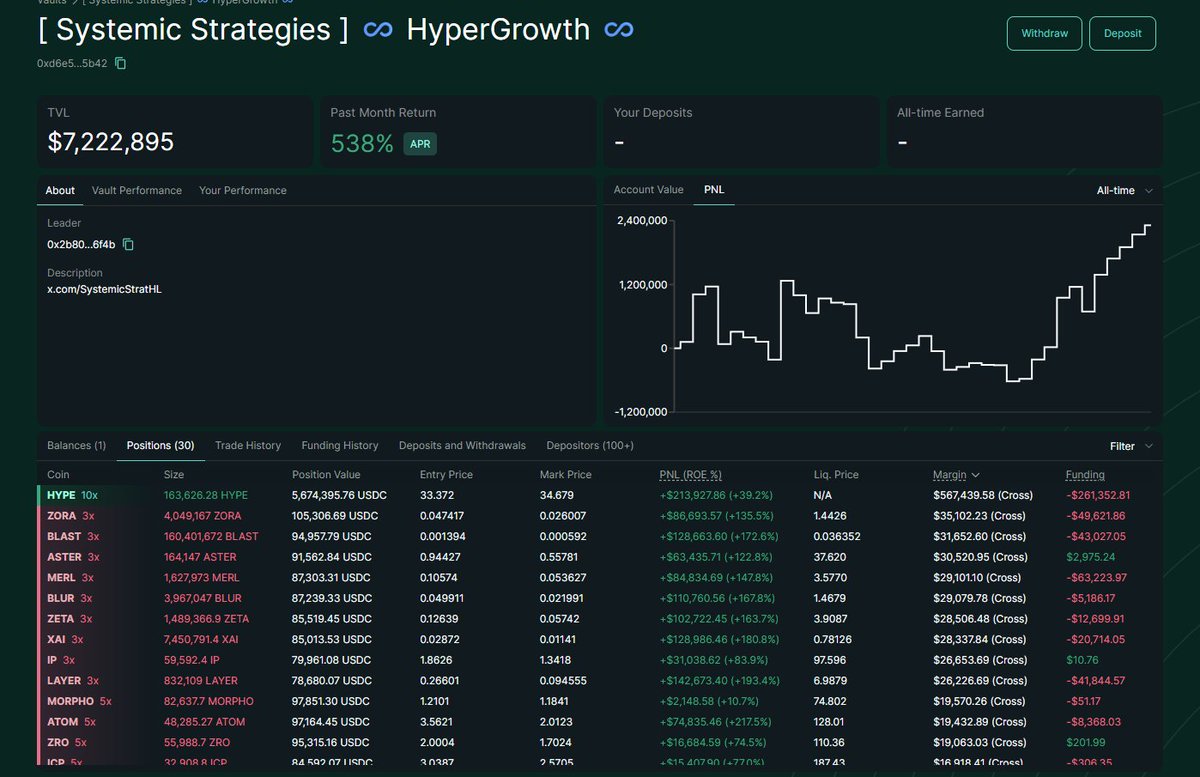Open the Funding History tab
This screenshot has height=777, width=1200.
(x=340, y=445)
